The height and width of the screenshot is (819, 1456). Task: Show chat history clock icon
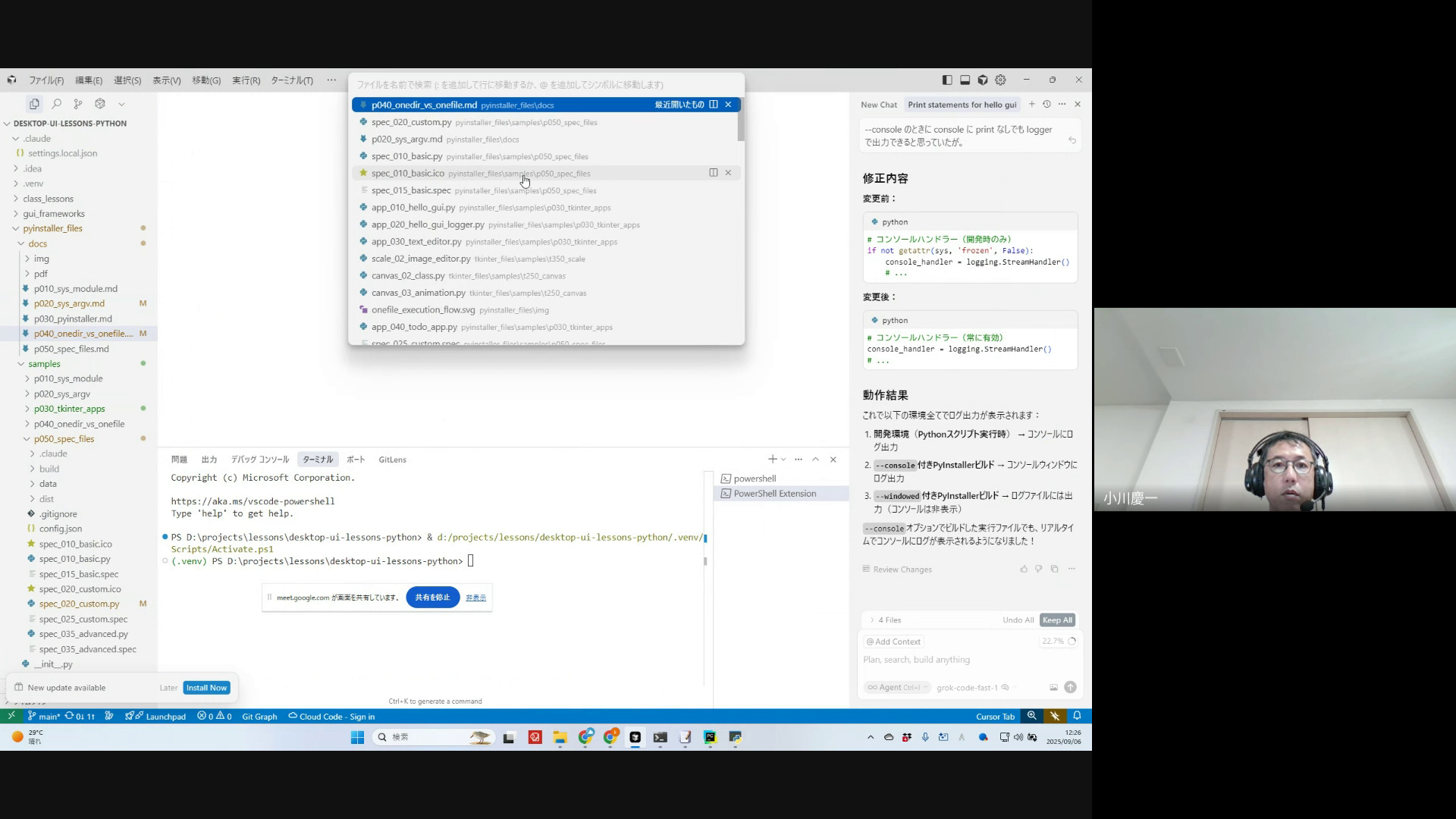pos(1046,105)
